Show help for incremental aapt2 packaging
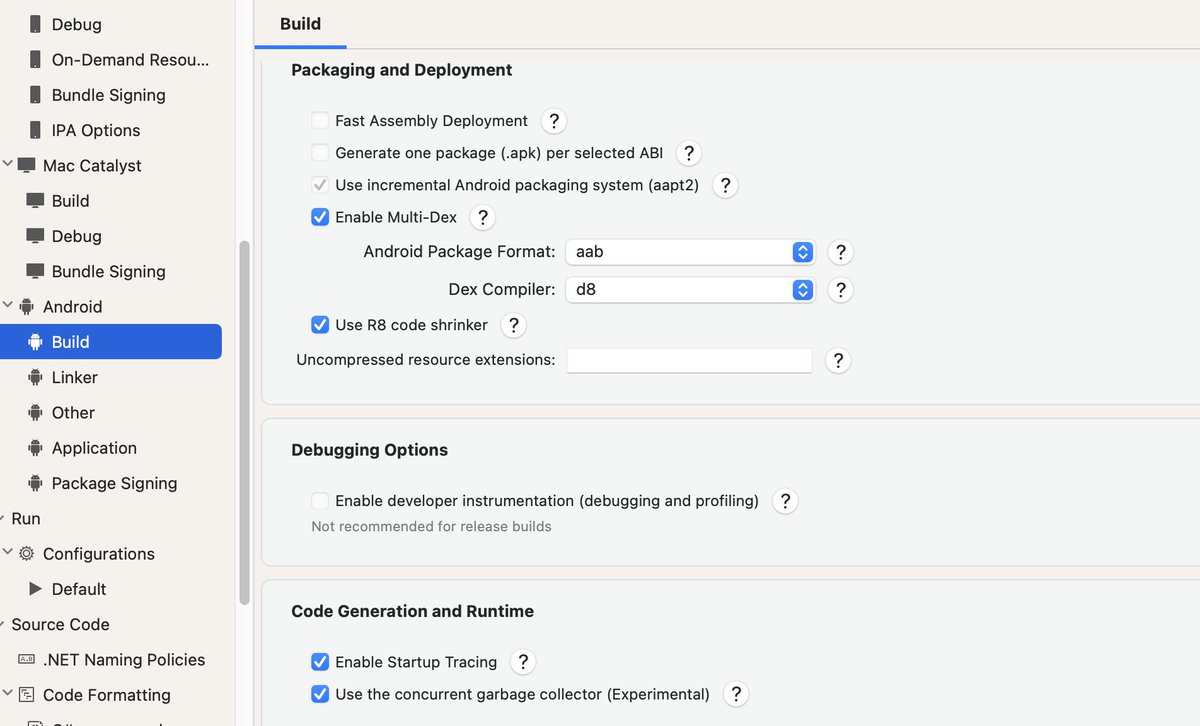 (725, 185)
